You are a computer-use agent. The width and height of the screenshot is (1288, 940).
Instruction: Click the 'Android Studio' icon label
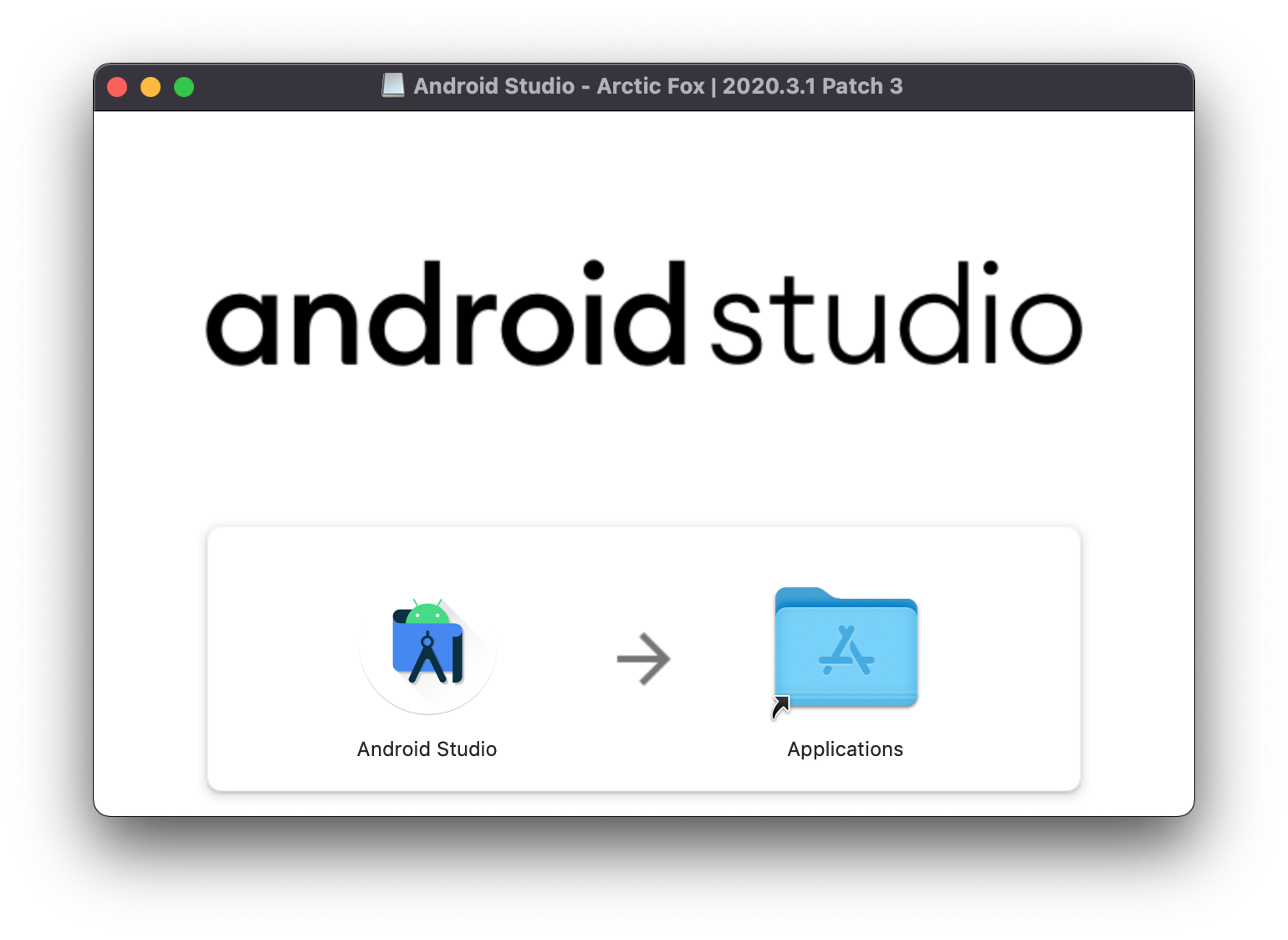[427, 749]
